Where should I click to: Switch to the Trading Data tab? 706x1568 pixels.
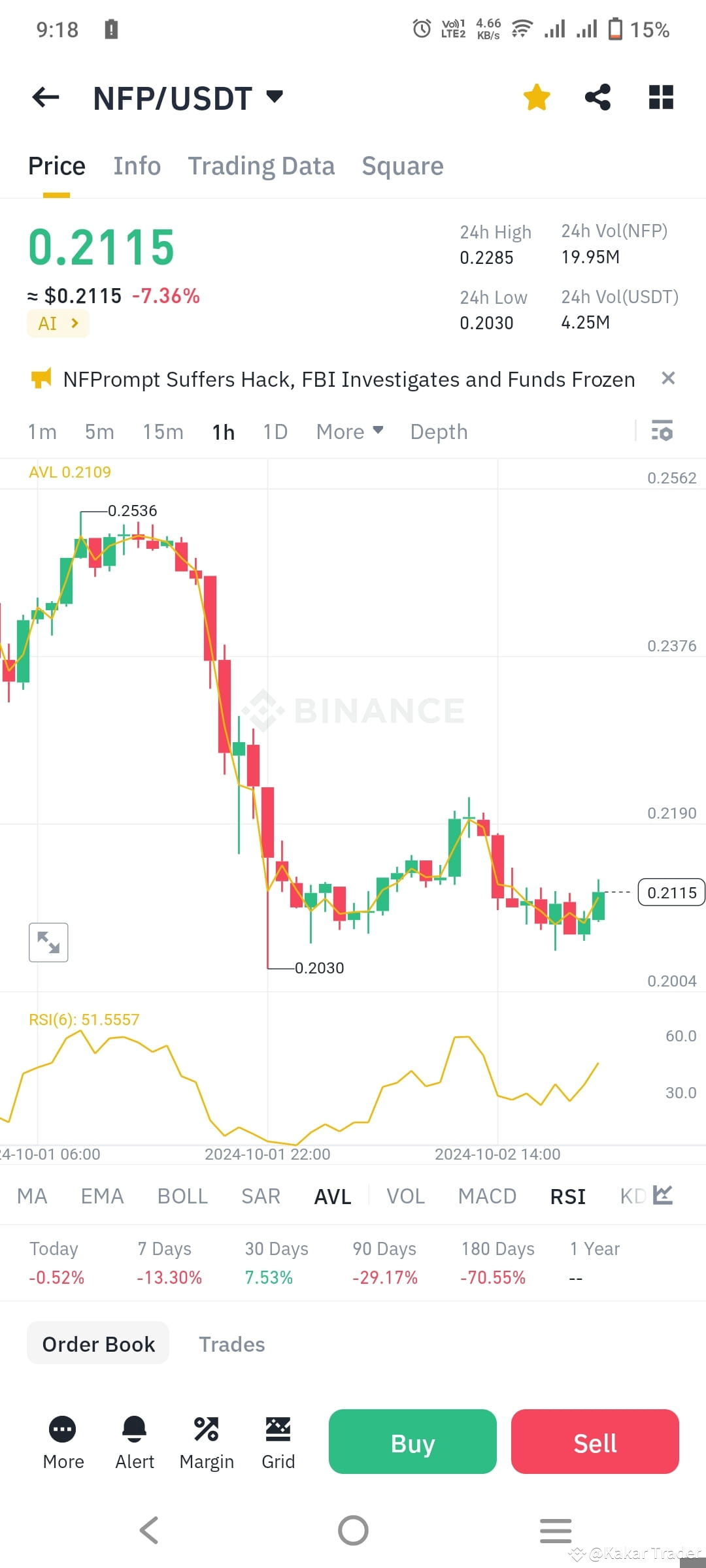[261, 165]
